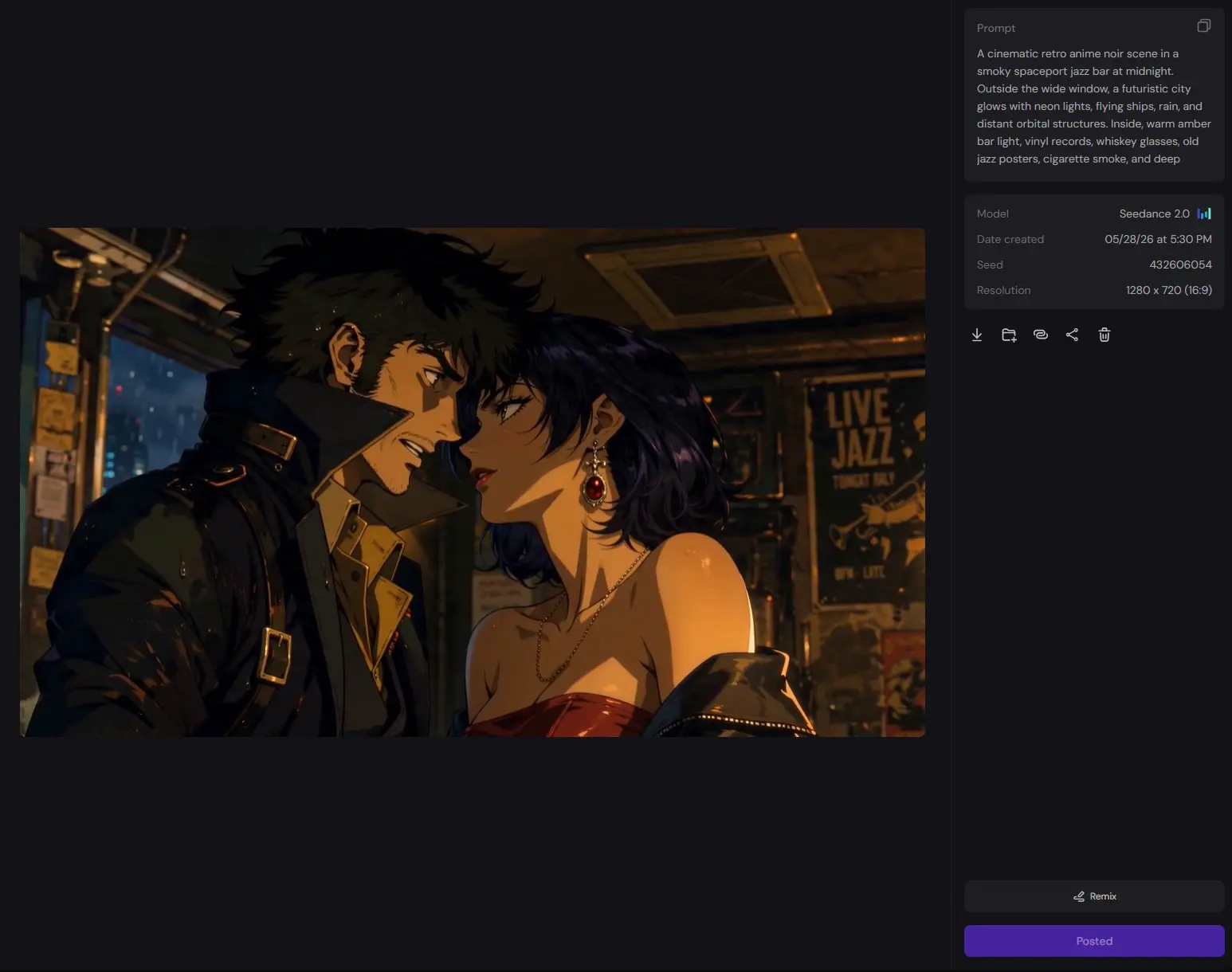Click the Date created label
This screenshot has height=972, width=1232.
1010,239
